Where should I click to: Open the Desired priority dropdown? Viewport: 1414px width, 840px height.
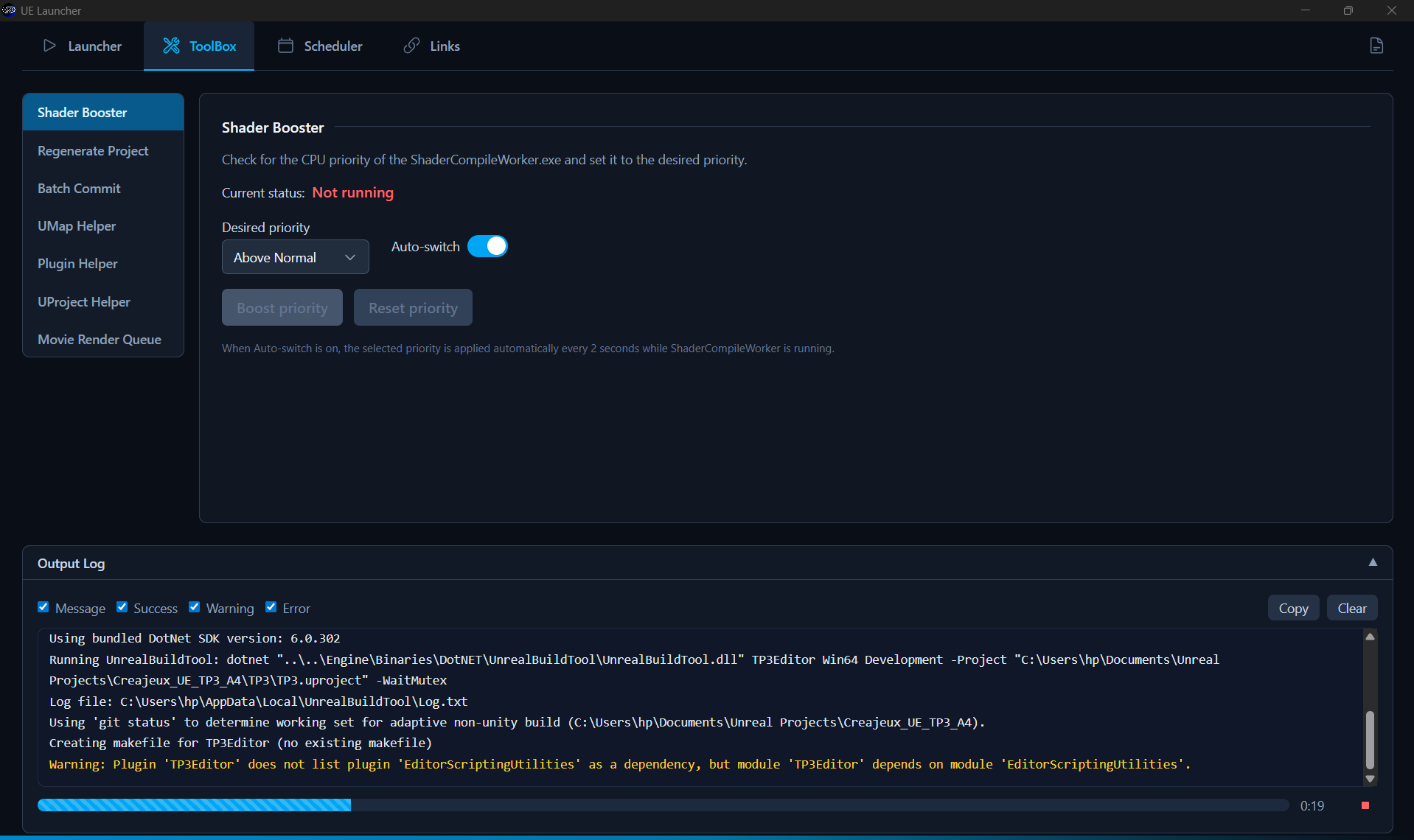295,257
